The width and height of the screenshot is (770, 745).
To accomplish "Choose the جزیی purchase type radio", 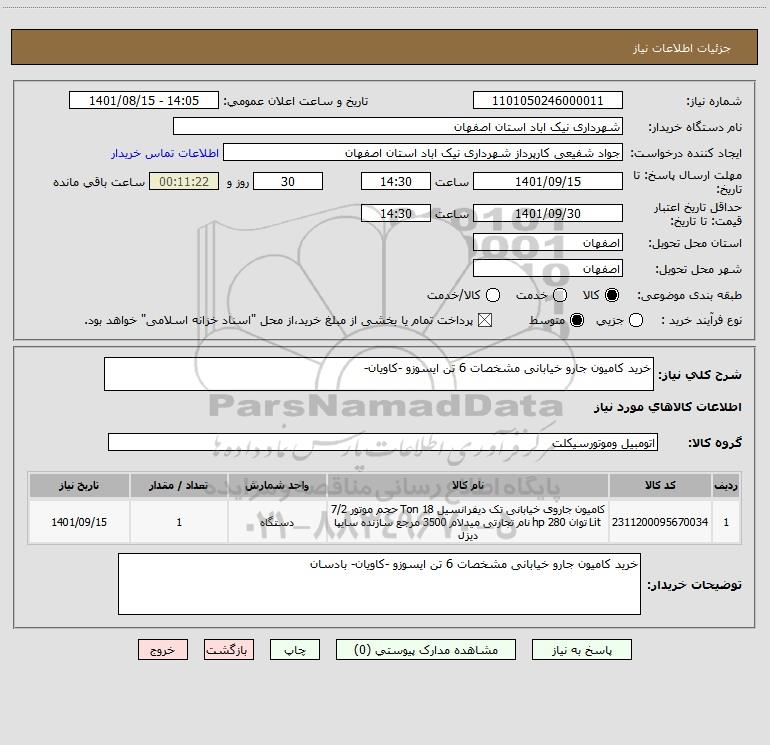I will pos(635,320).
